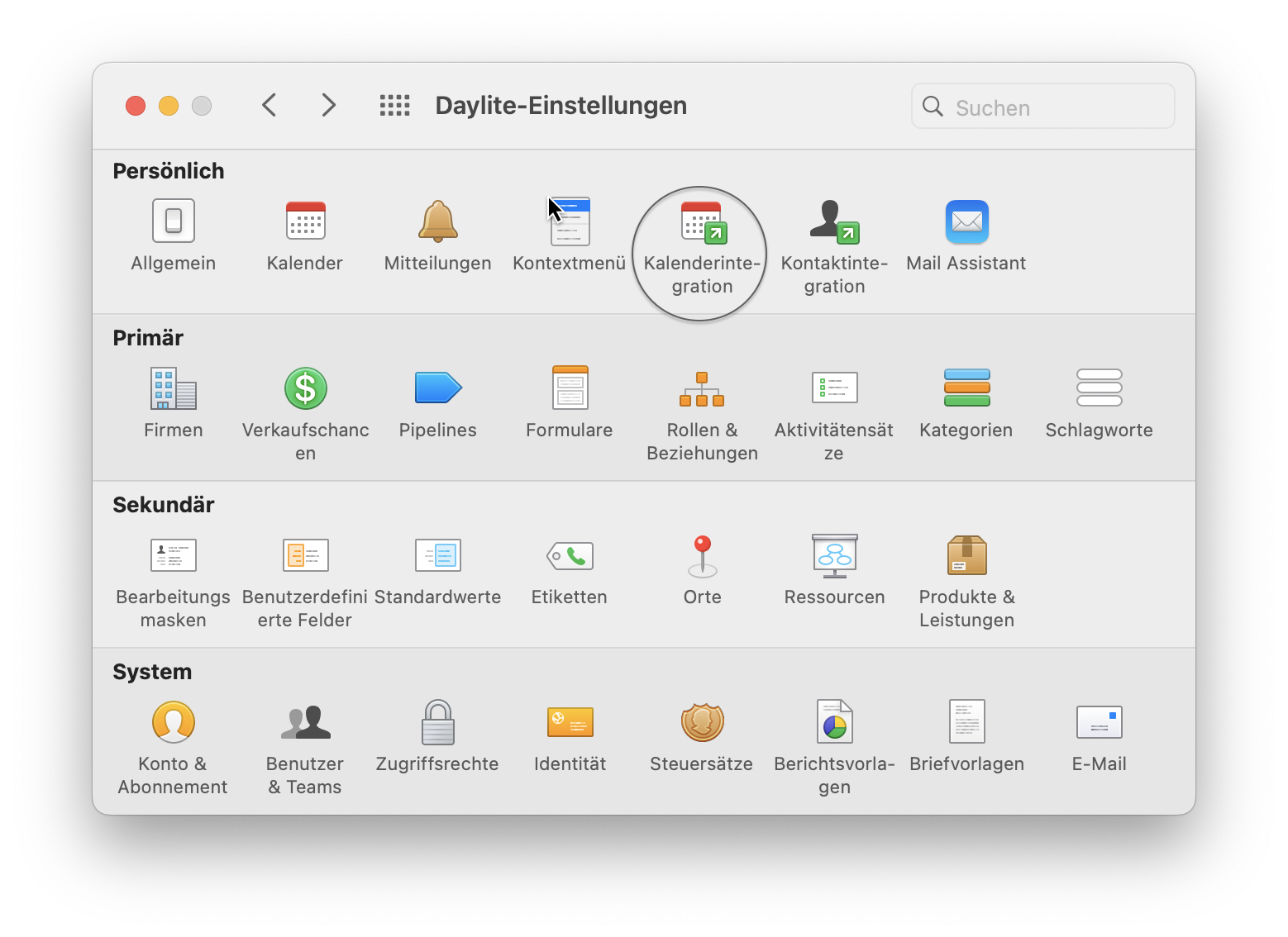This screenshot has height=937, width=1288.
Task: Show all preferences using grid button
Action: [x=394, y=105]
